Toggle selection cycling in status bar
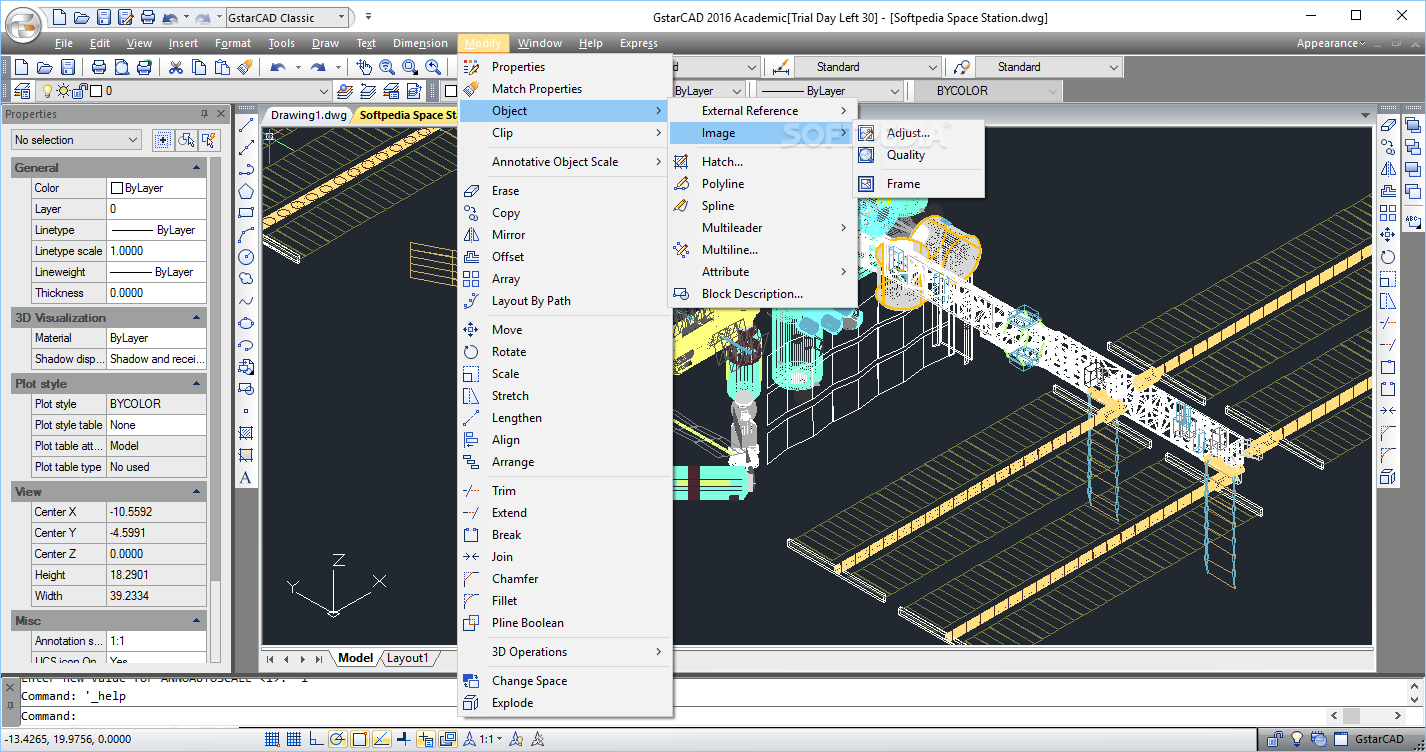Image resolution: width=1426 pixels, height=752 pixels. coord(447,740)
